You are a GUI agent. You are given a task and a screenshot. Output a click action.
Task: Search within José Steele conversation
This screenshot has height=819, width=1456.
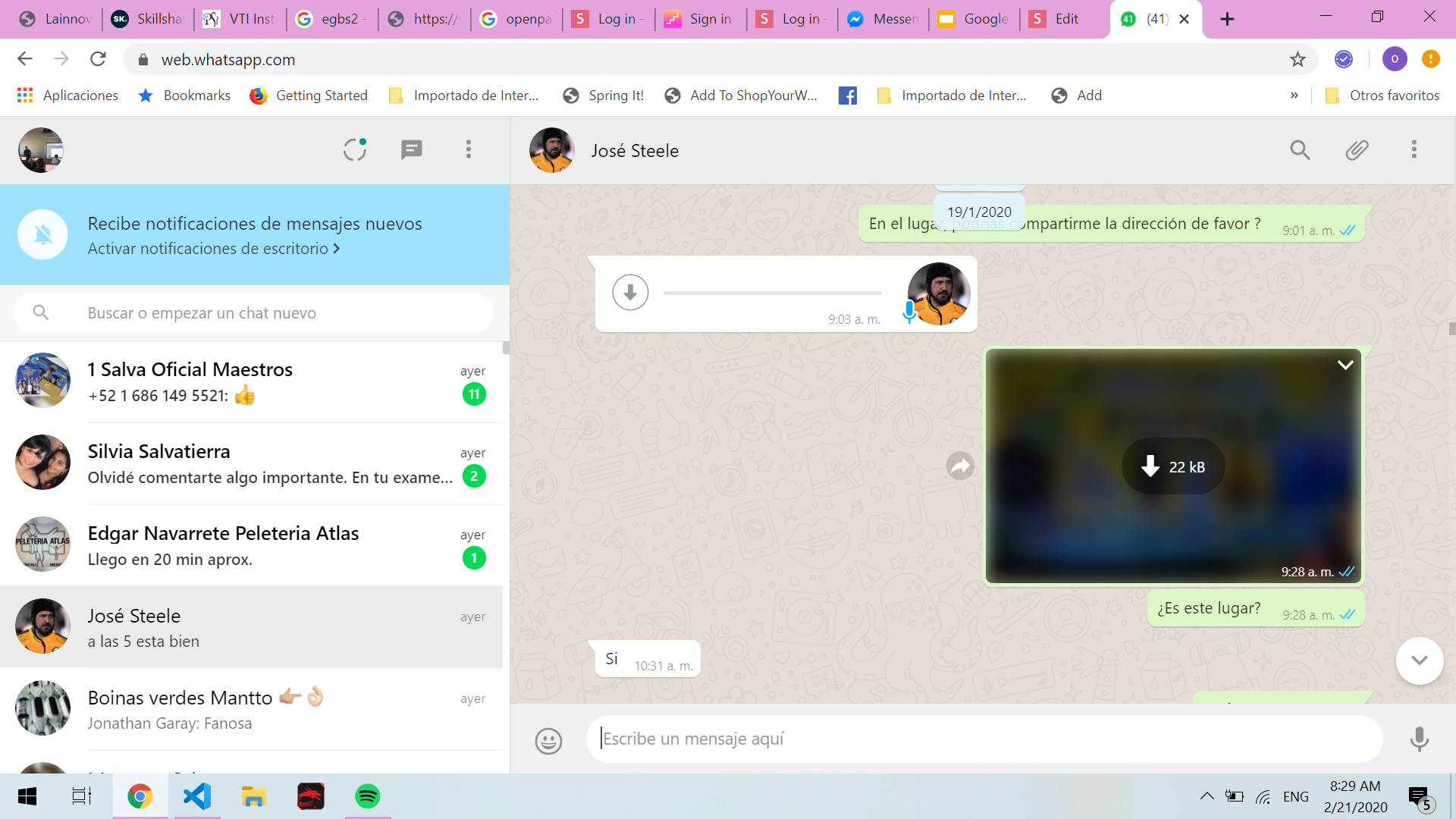coord(1300,149)
